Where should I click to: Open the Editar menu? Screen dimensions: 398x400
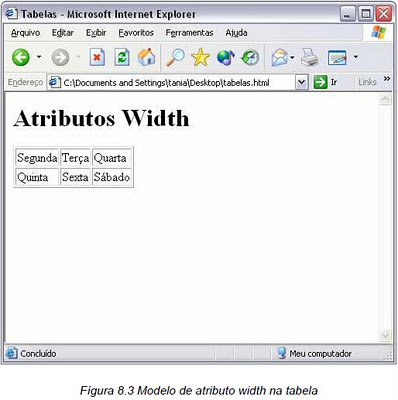tap(63, 33)
